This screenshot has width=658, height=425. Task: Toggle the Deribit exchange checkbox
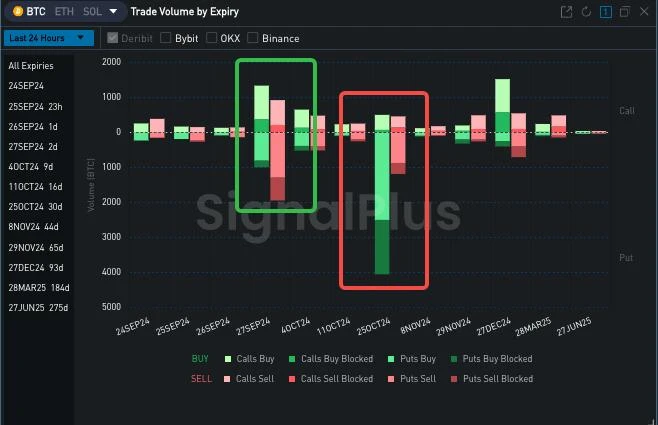(111, 38)
